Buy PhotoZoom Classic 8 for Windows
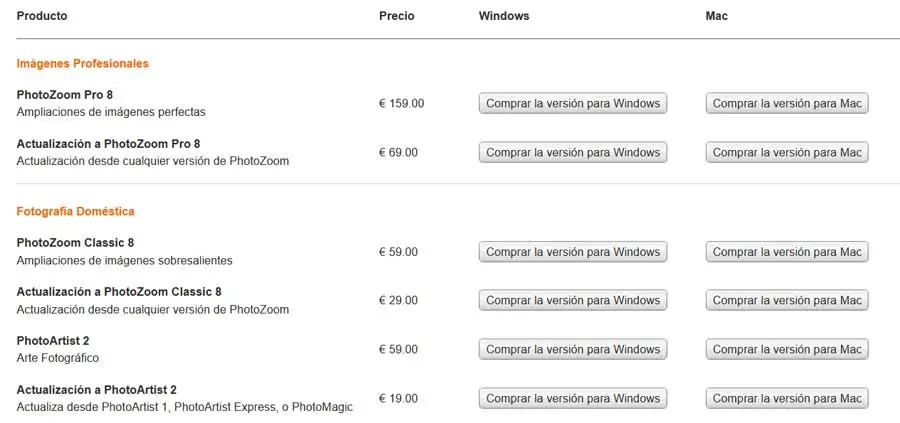 point(573,252)
